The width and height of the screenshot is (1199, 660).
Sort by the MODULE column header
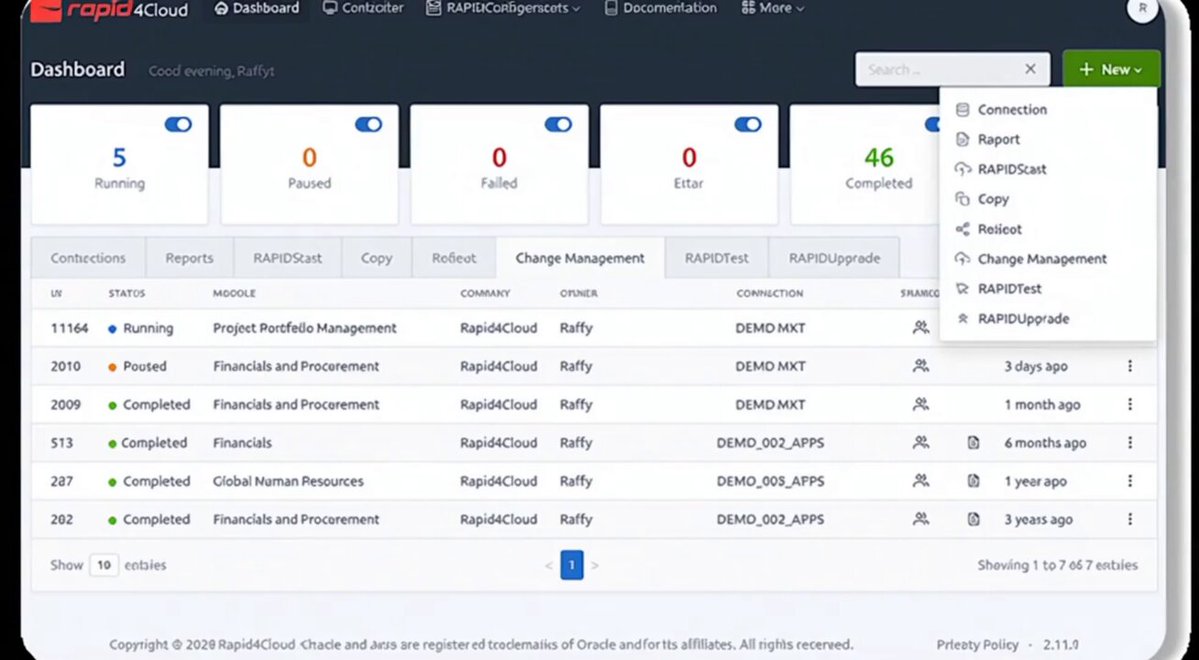pos(234,293)
